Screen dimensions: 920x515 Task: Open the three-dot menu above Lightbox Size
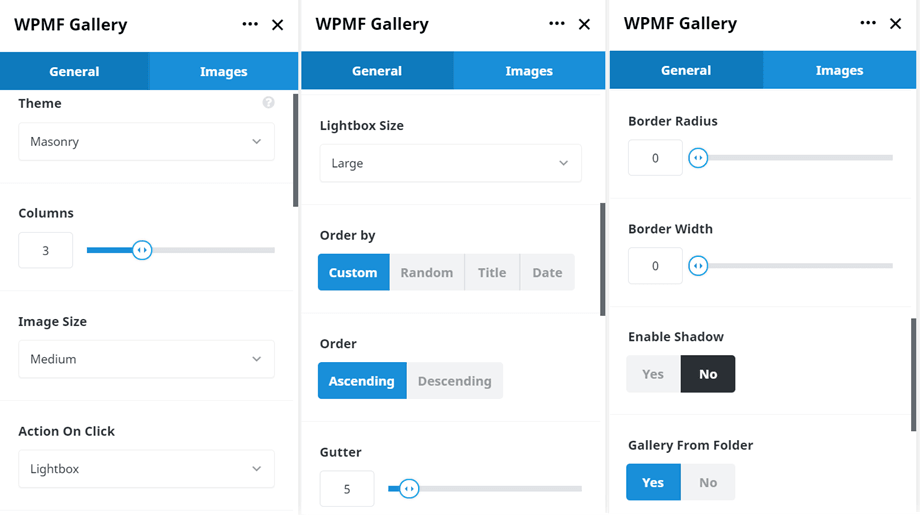tap(557, 24)
